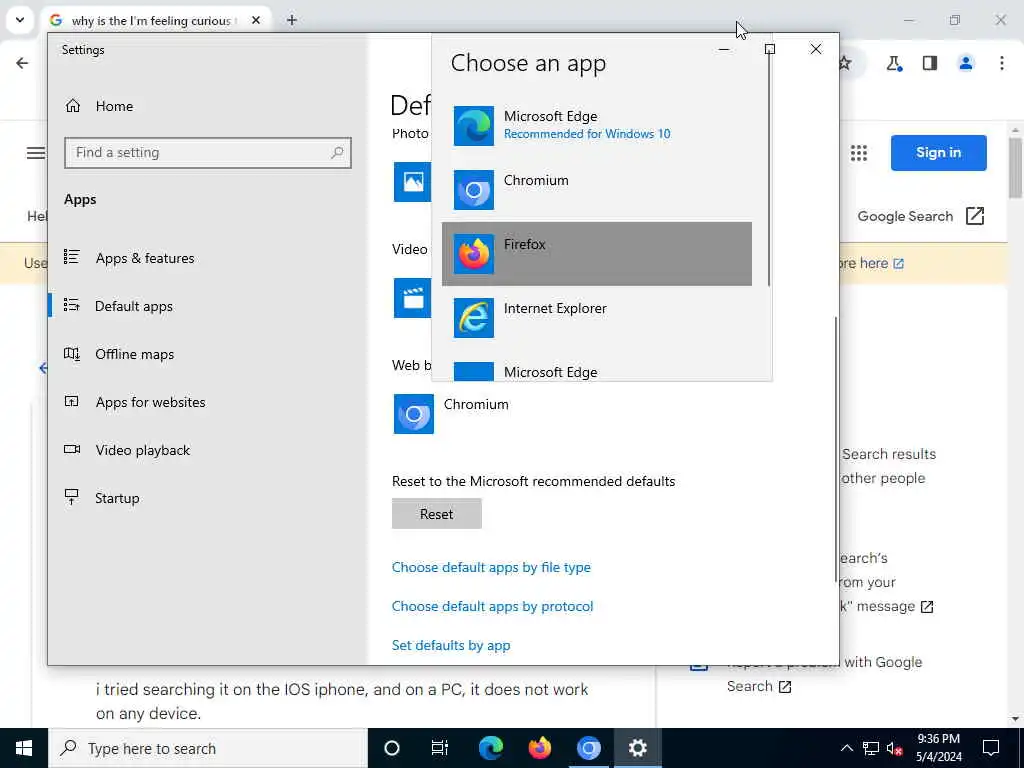This screenshot has width=1024, height=768.
Task: Click Sign in button in Chrome
Action: (938, 153)
